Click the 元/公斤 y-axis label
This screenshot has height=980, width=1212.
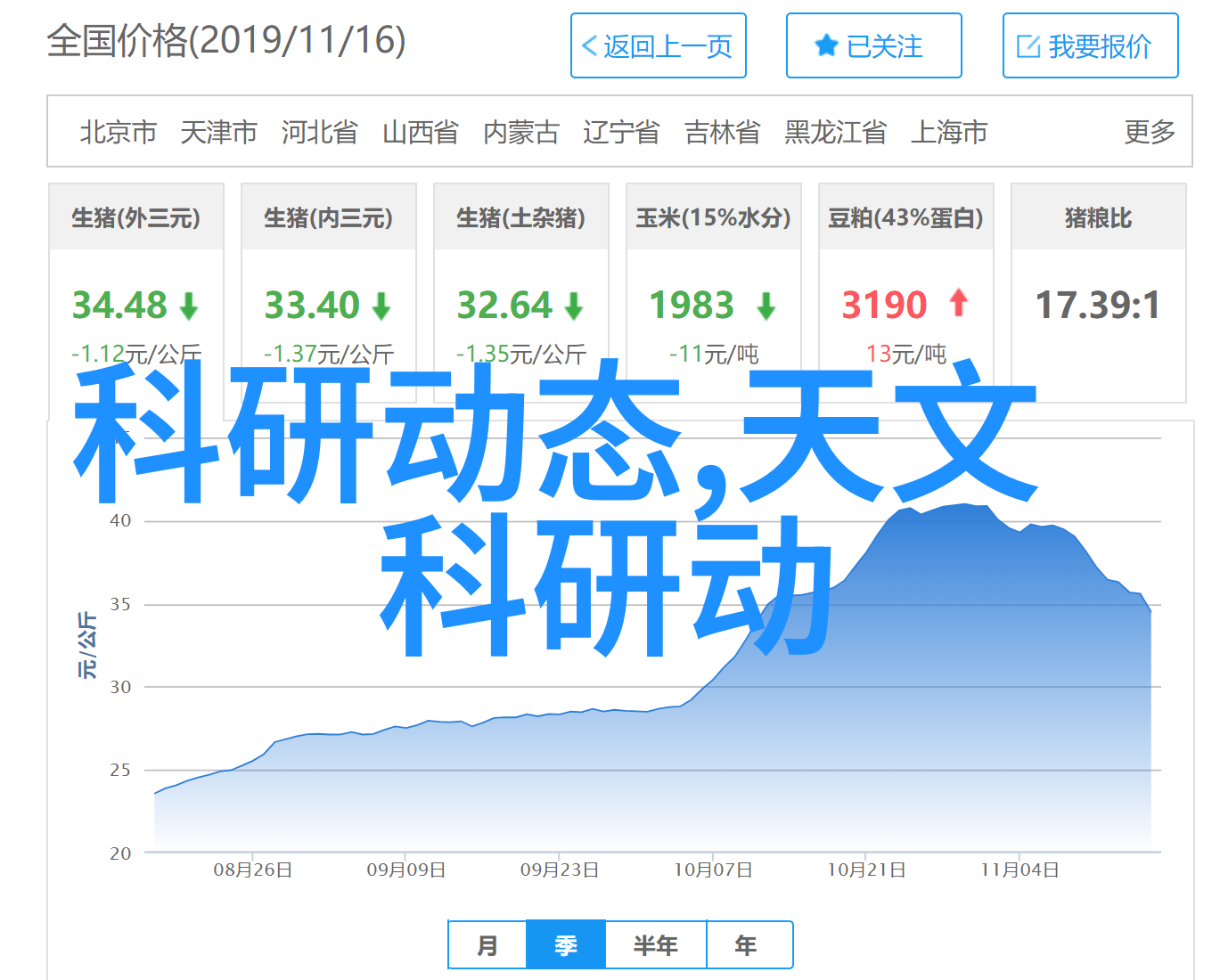click(87, 645)
